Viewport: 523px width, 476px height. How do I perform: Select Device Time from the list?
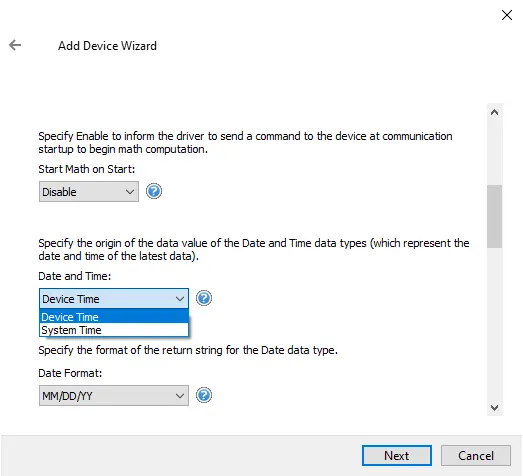pos(114,317)
